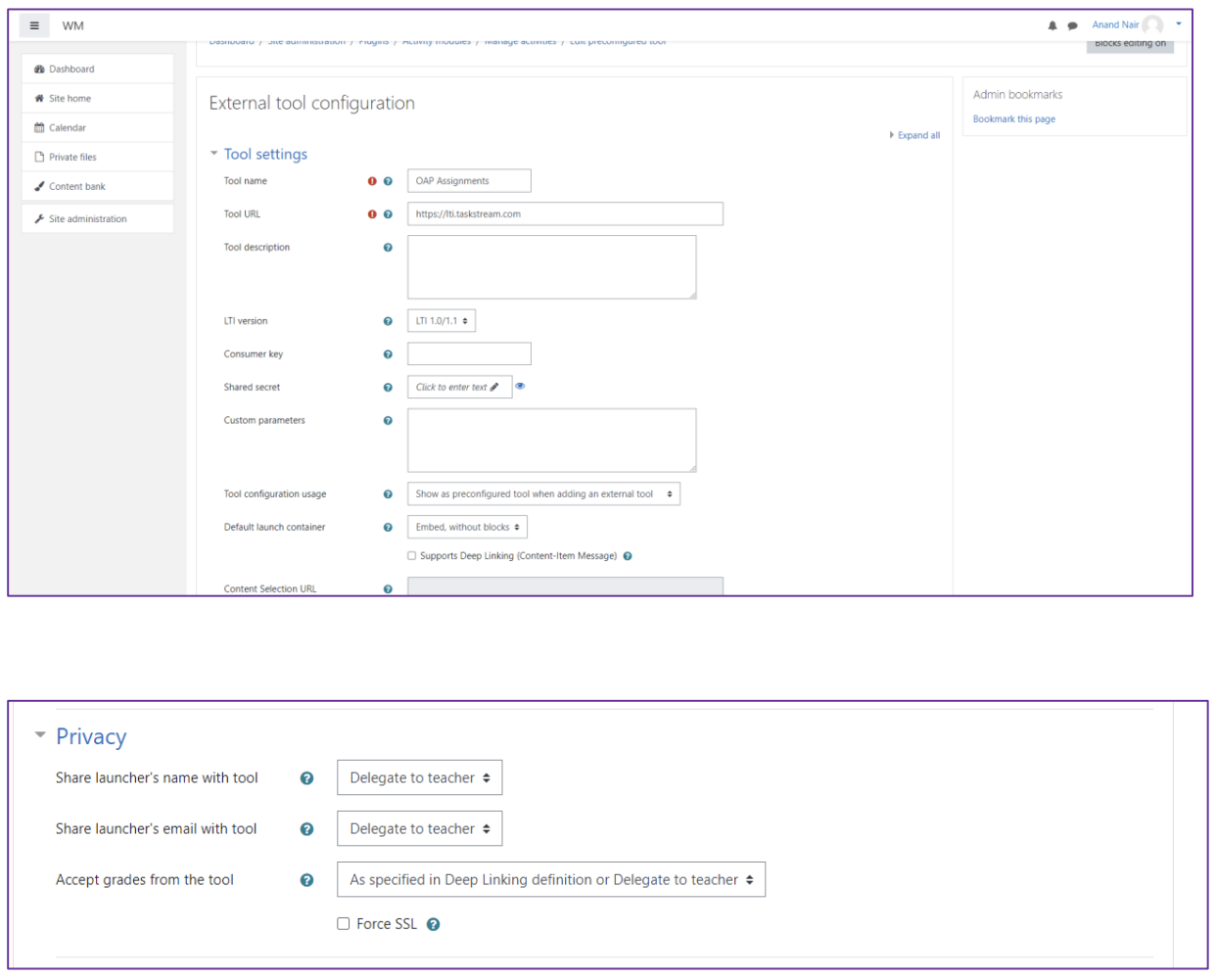The image size is (1216, 980).
Task: Open Content bank in sidebar
Action: [97, 187]
